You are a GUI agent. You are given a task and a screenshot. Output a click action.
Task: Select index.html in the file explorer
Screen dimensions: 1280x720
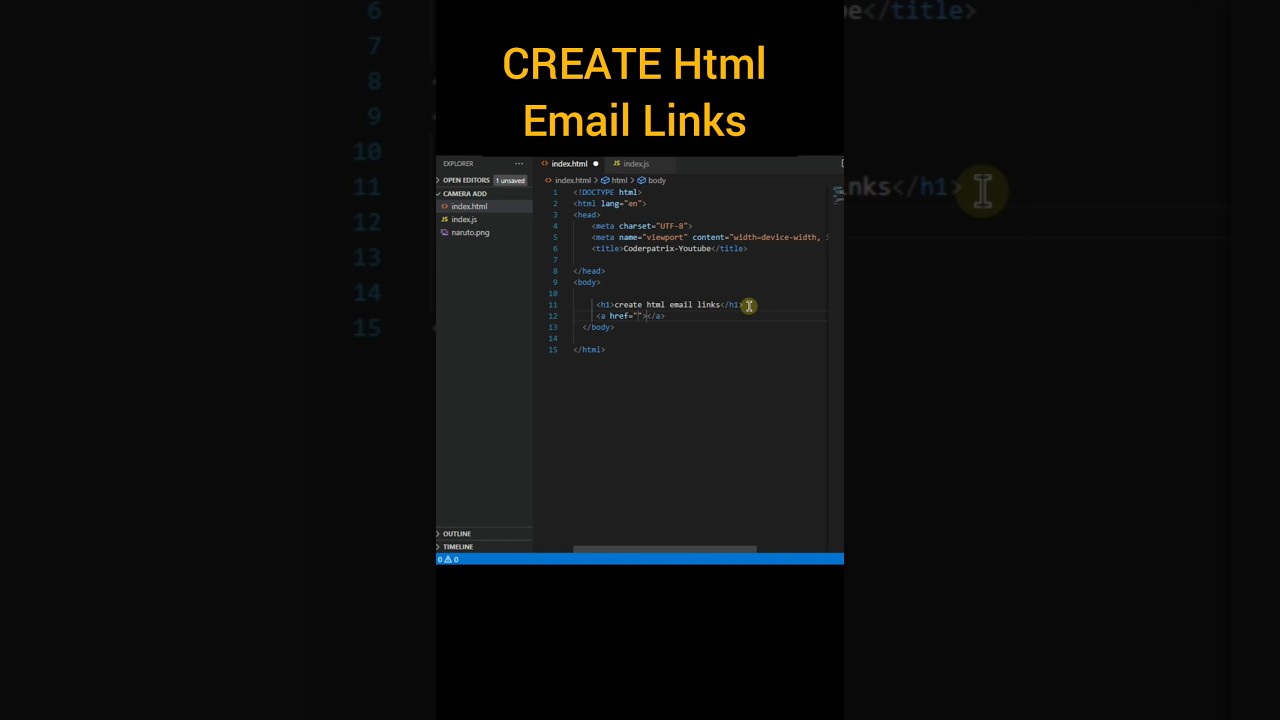click(x=484, y=206)
